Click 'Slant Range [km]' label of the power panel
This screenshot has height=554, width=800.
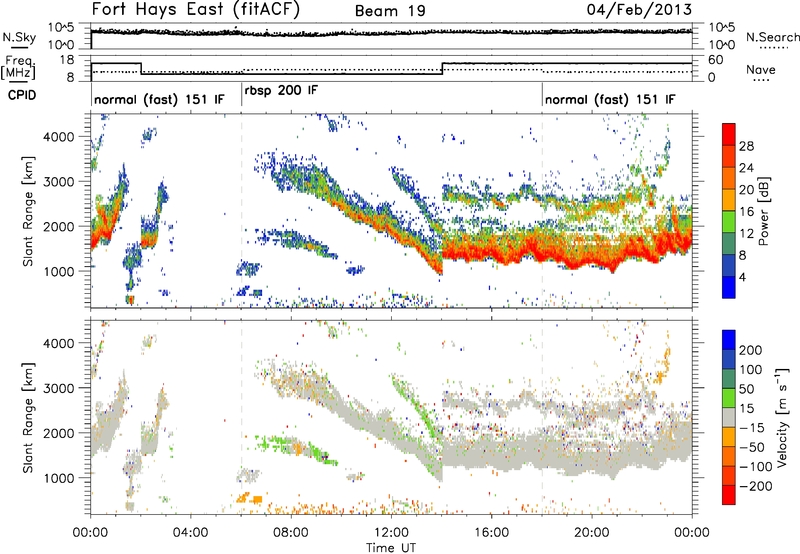coord(28,211)
